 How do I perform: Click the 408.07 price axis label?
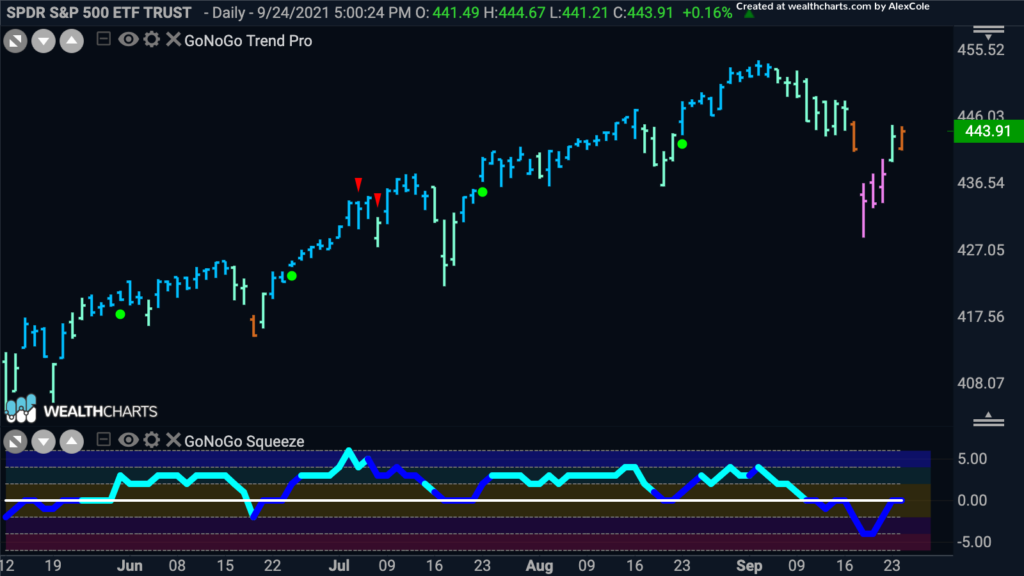click(x=980, y=383)
